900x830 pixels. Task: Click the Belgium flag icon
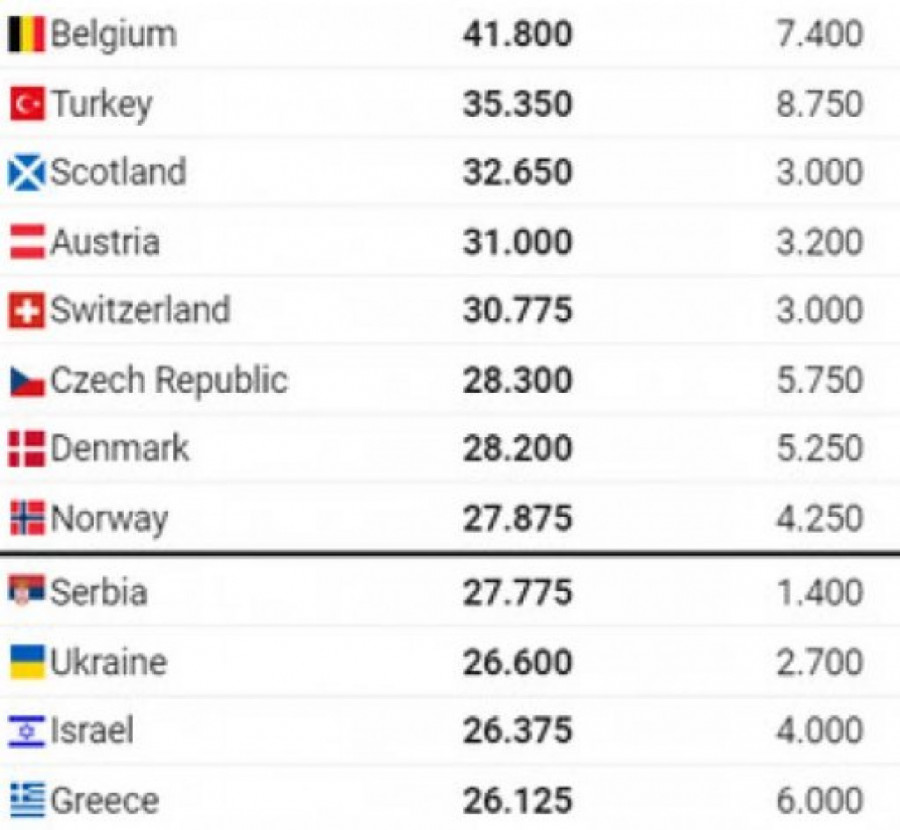[27, 35]
